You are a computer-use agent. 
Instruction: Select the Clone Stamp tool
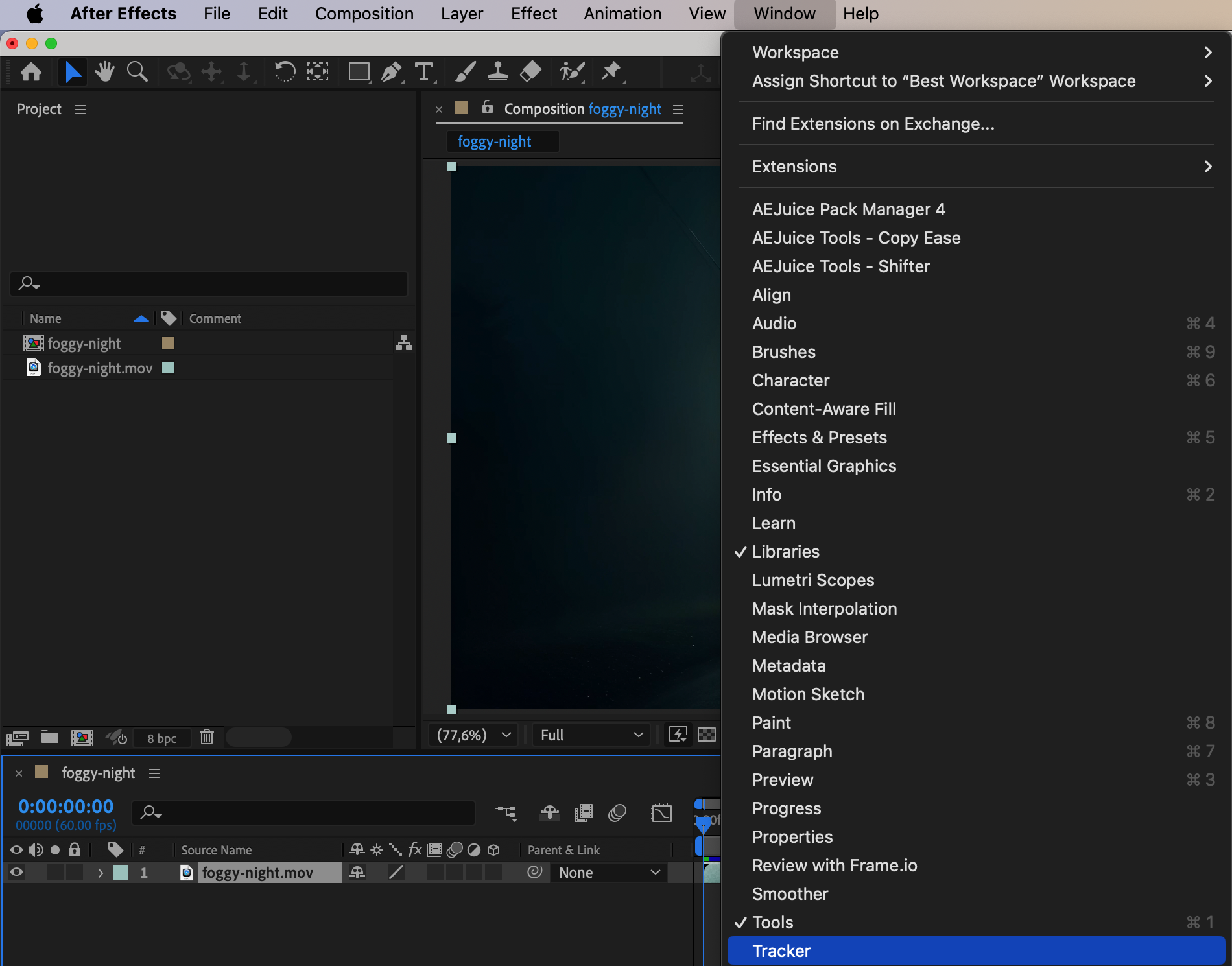[x=497, y=71]
